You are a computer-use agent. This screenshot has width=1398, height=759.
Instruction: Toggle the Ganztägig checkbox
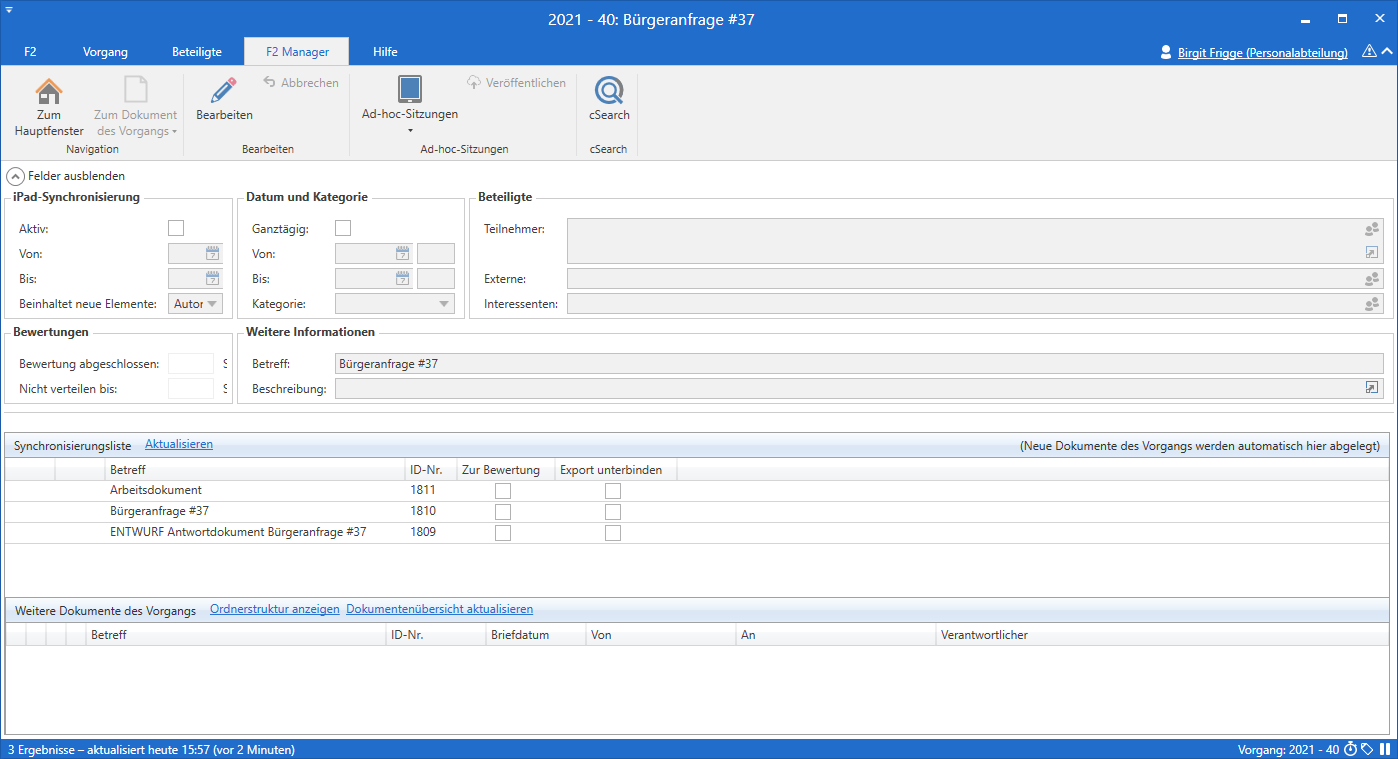343,229
